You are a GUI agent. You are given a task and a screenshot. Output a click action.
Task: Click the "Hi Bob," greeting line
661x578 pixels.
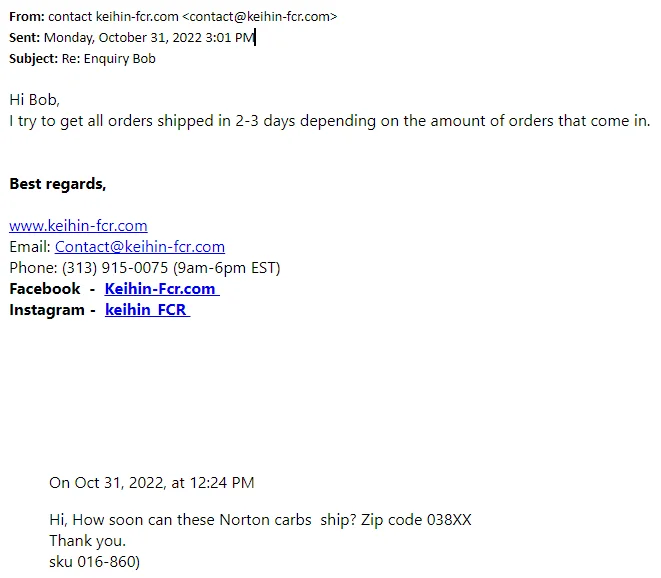pyautogui.click(x=34, y=100)
